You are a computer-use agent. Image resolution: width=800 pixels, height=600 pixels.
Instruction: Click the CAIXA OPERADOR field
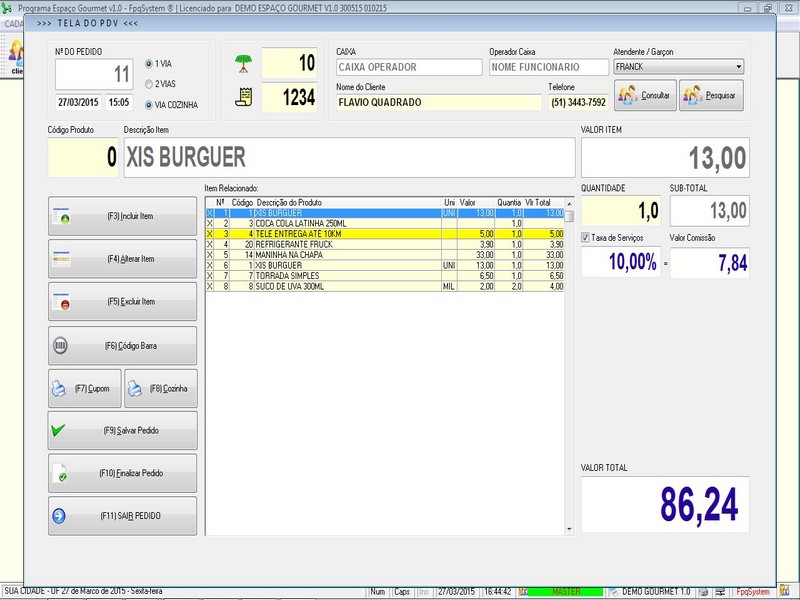(x=409, y=67)
